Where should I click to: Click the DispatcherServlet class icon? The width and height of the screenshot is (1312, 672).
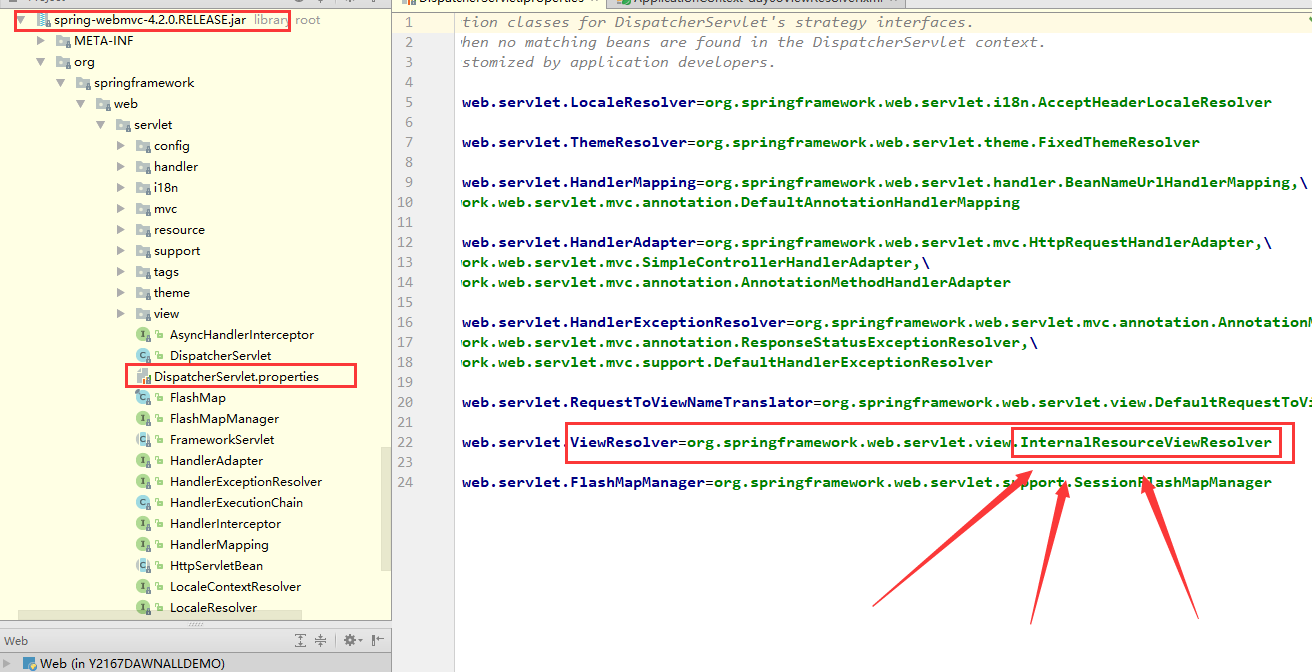145,355
